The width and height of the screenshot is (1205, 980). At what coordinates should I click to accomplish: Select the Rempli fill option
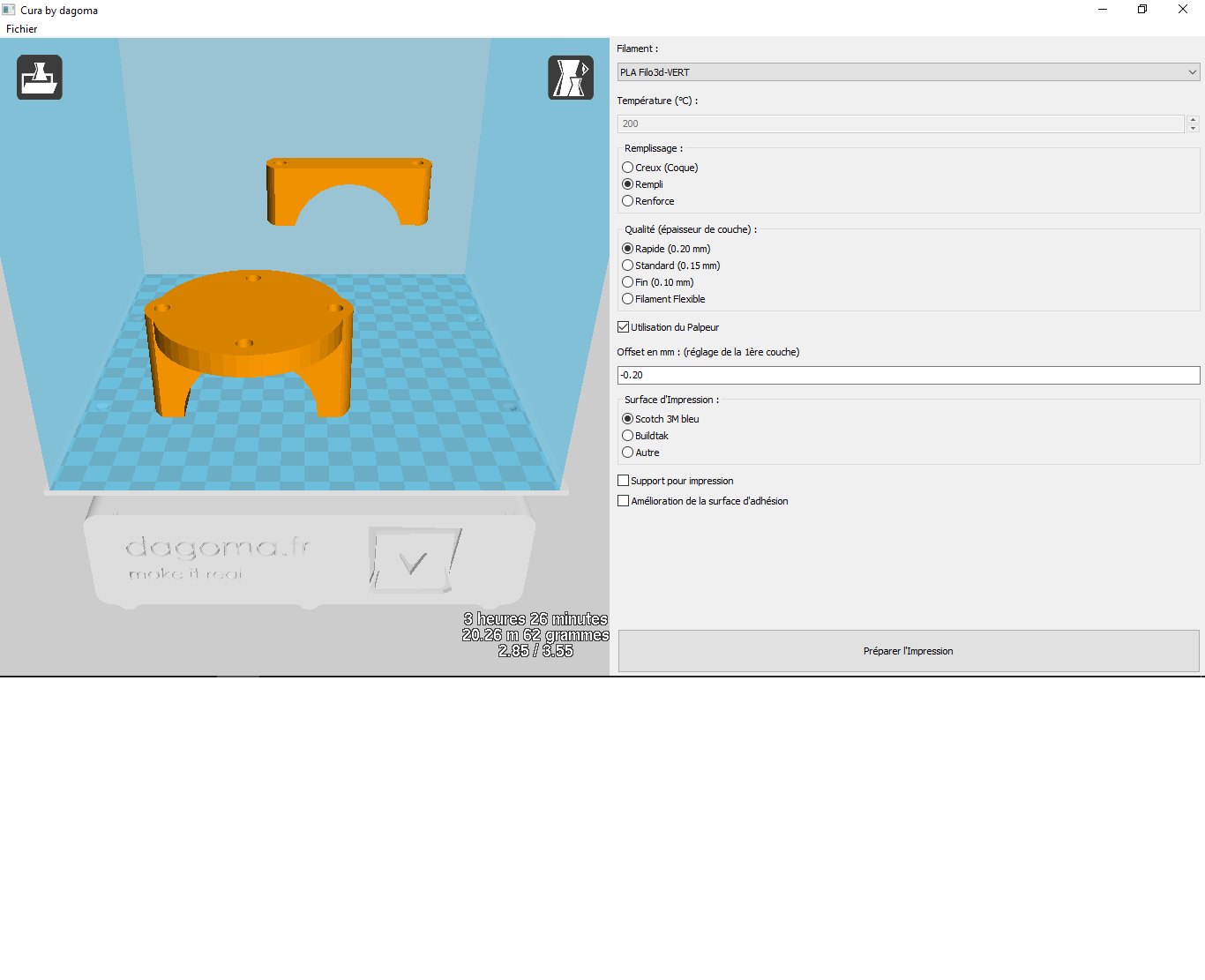[x=643, y=184]
